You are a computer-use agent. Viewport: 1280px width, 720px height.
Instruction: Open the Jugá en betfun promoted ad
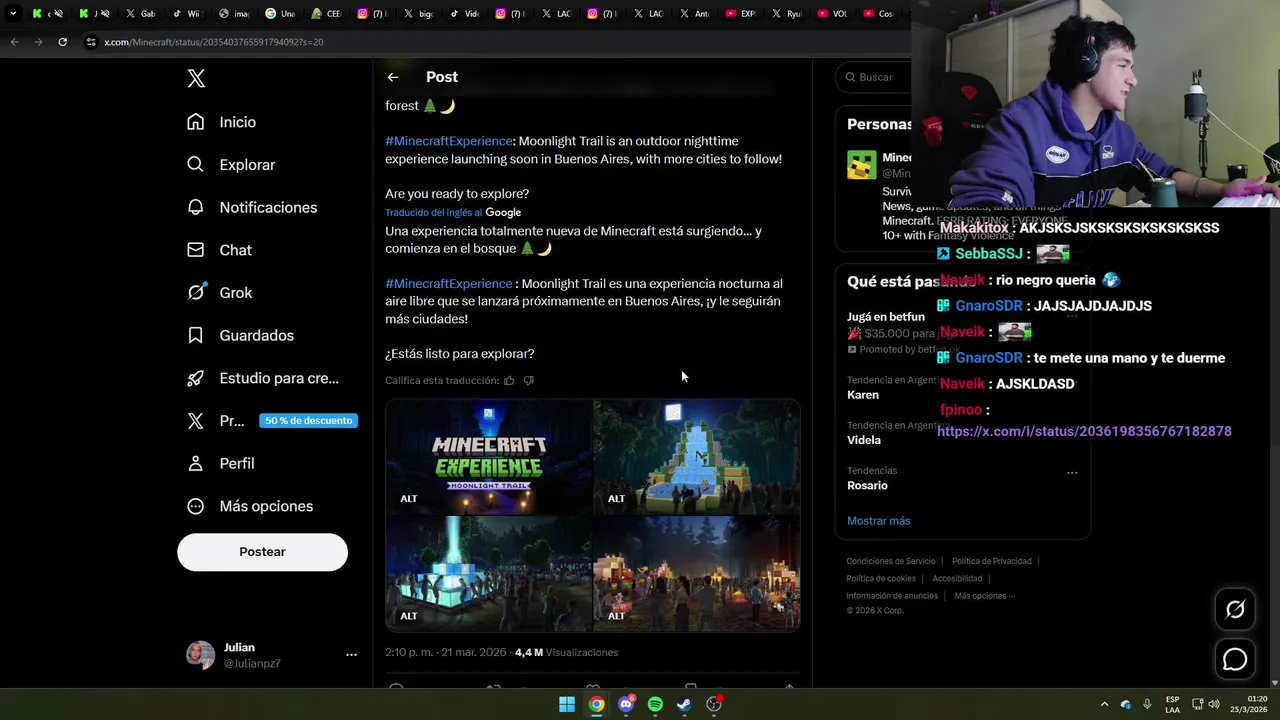point(886,317)
